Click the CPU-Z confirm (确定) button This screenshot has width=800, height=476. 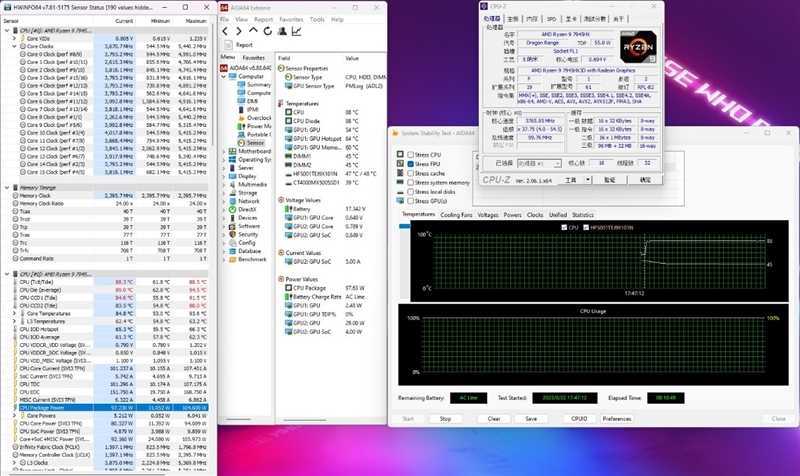(x=645, y=180)
